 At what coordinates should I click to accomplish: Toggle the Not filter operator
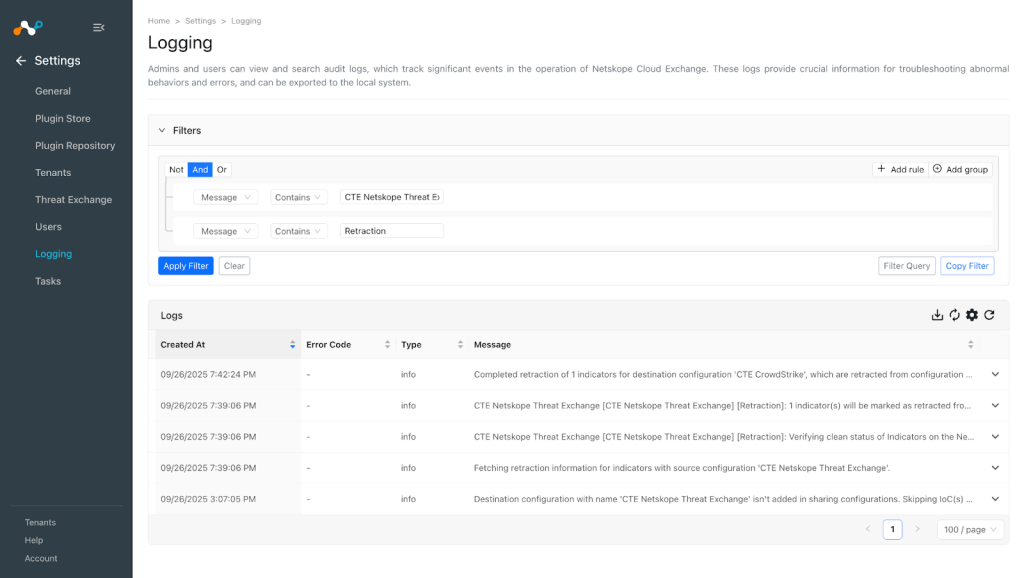click(x=176, y=170)
